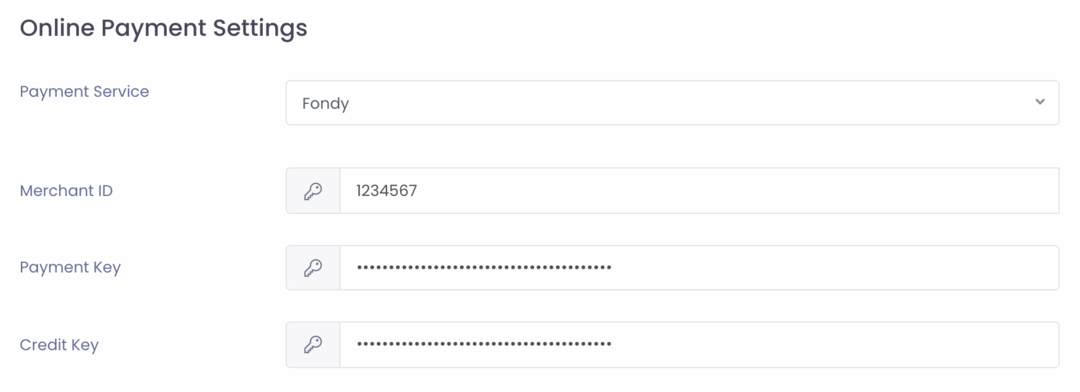Screen dimensions: 1080x392
Task: Focus the Credit Key password field
Action: pyautogui.click(x=699, y=344)
